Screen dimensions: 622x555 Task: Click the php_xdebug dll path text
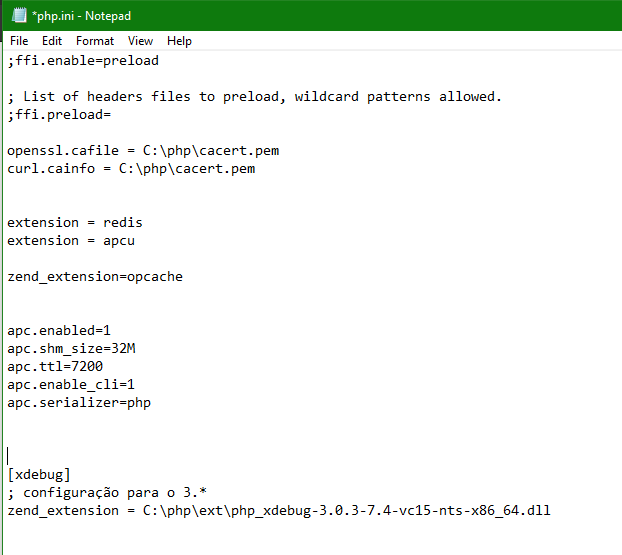pos(347,511)
